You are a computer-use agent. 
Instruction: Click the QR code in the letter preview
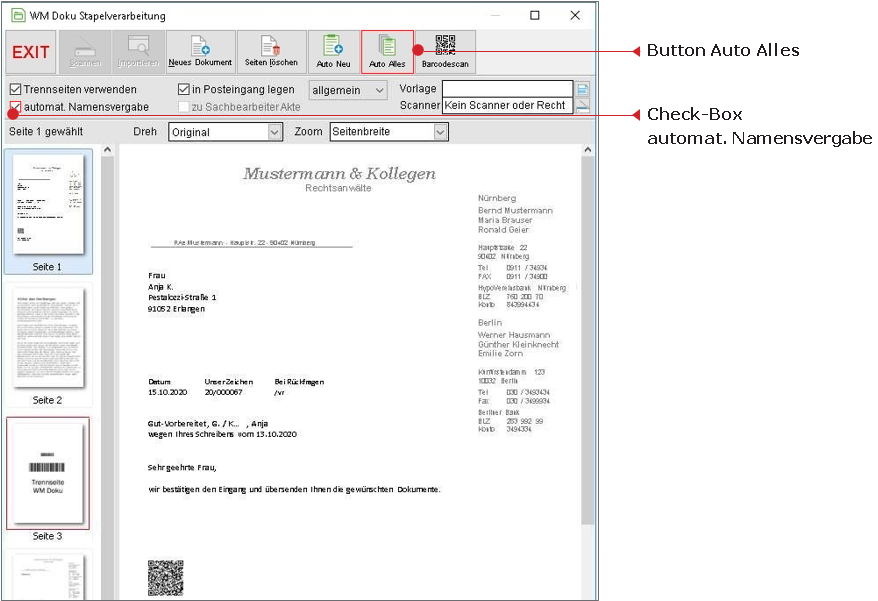click(166, 577)
